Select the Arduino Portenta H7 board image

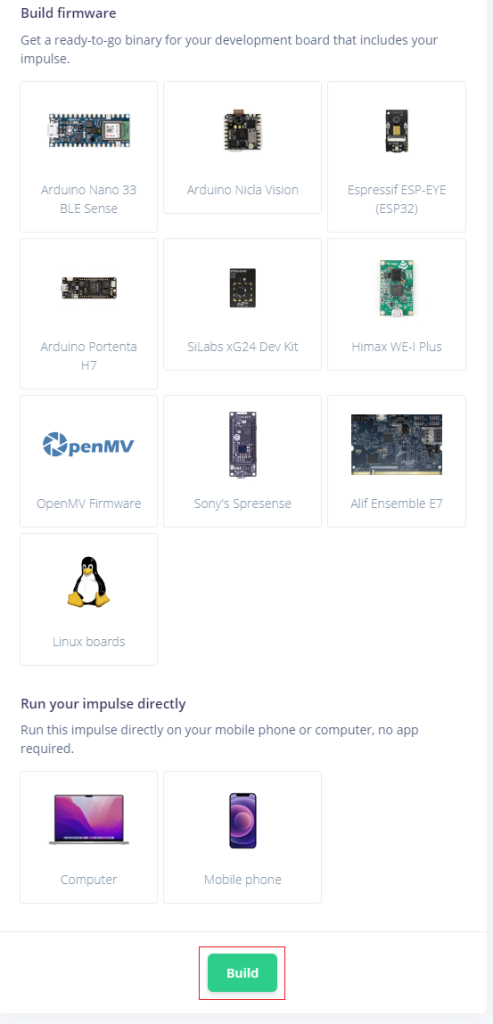[x=89, y=287]
